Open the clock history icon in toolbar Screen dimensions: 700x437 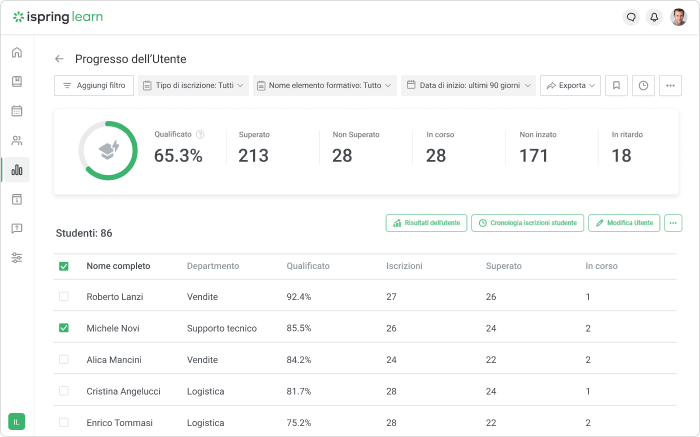[x=643, y=86]
